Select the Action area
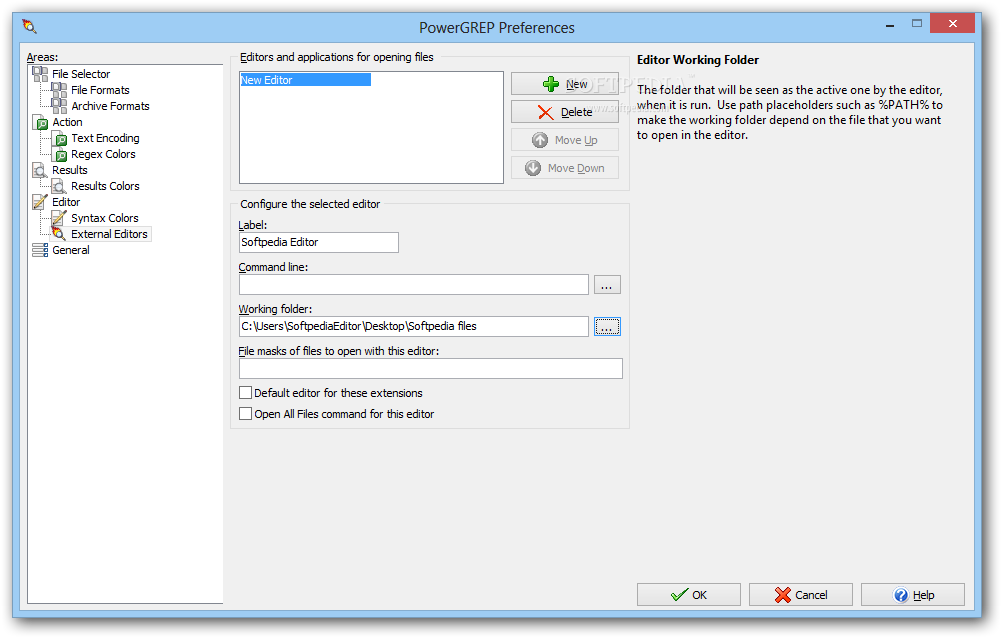The width and height of the screenshot is (1002, 638). point(67,121)
